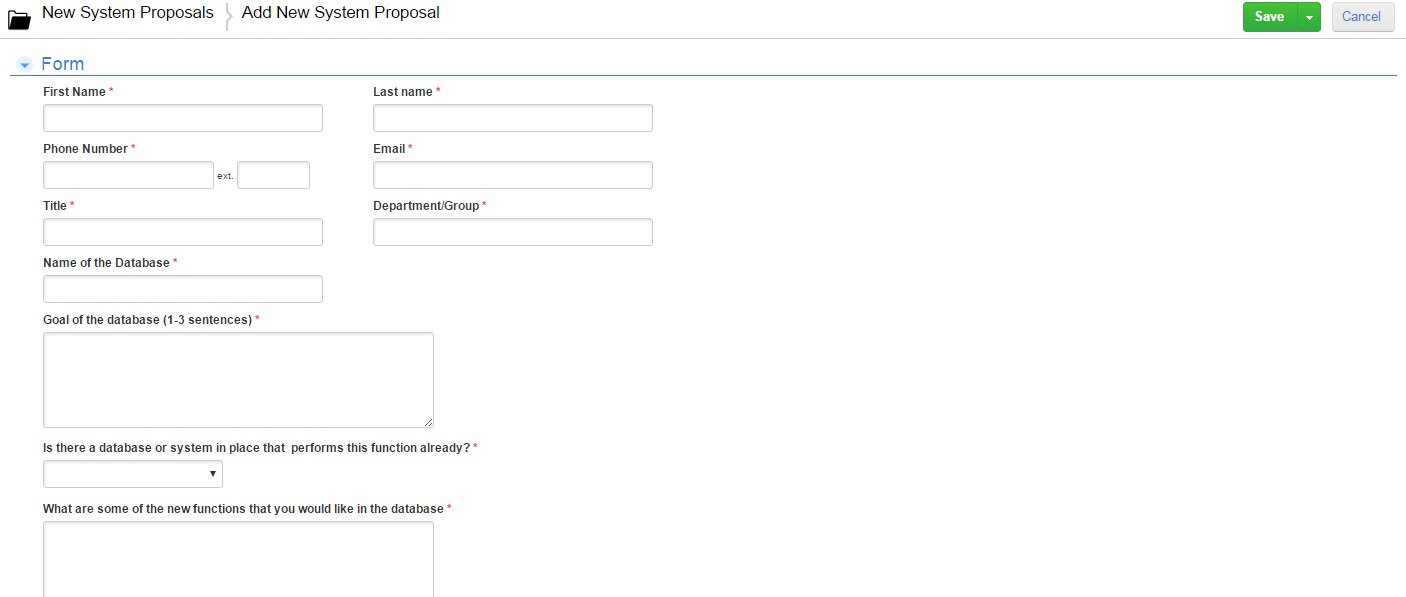Viewport: 1406px width, 597px height.
Task: Select the Email input box
Action: tap(513, 175)
